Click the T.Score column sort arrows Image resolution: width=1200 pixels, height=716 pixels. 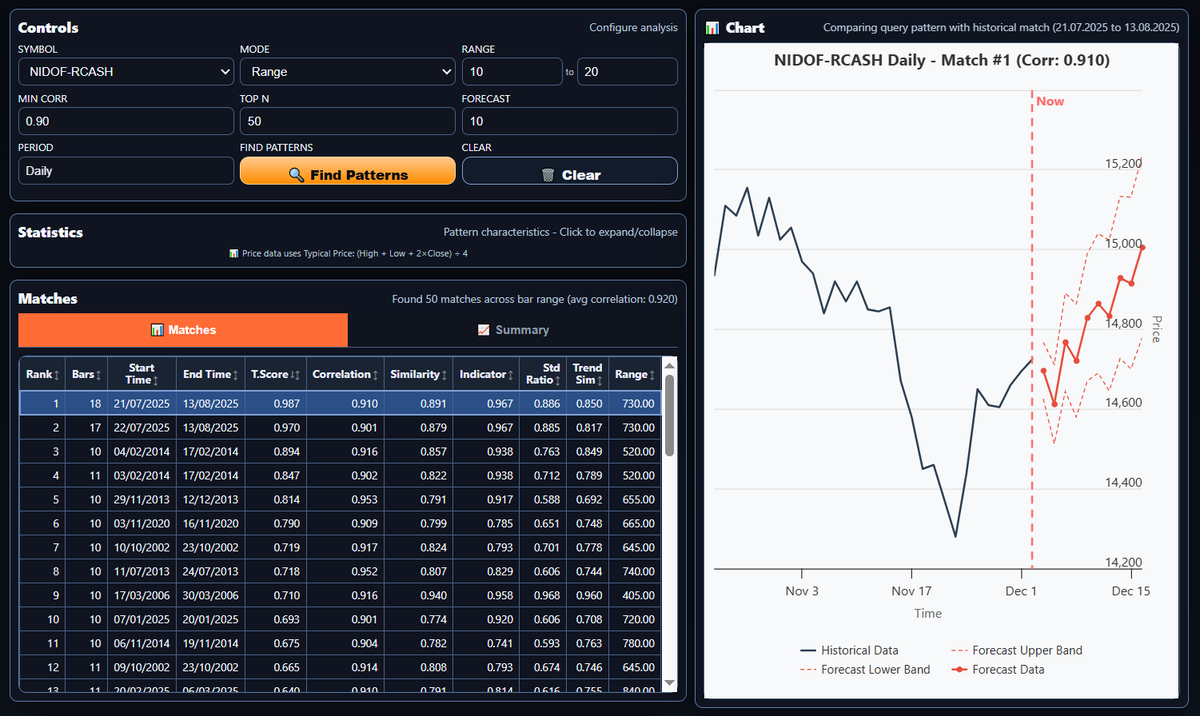(294, 374)
